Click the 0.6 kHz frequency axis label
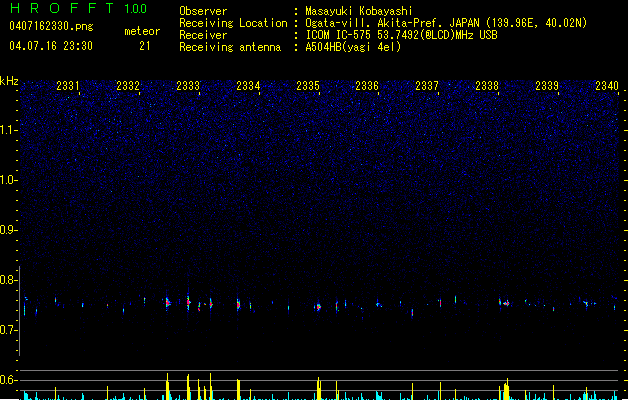Viewport: 629px width, 400px height. tap(9, 380)
